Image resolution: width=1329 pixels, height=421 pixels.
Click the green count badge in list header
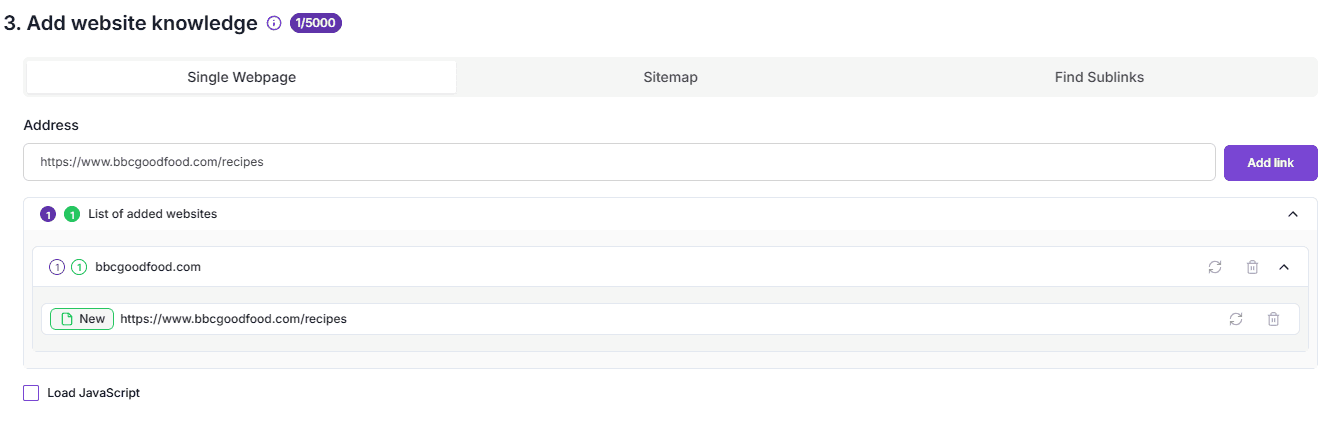[x=72, y=214]
